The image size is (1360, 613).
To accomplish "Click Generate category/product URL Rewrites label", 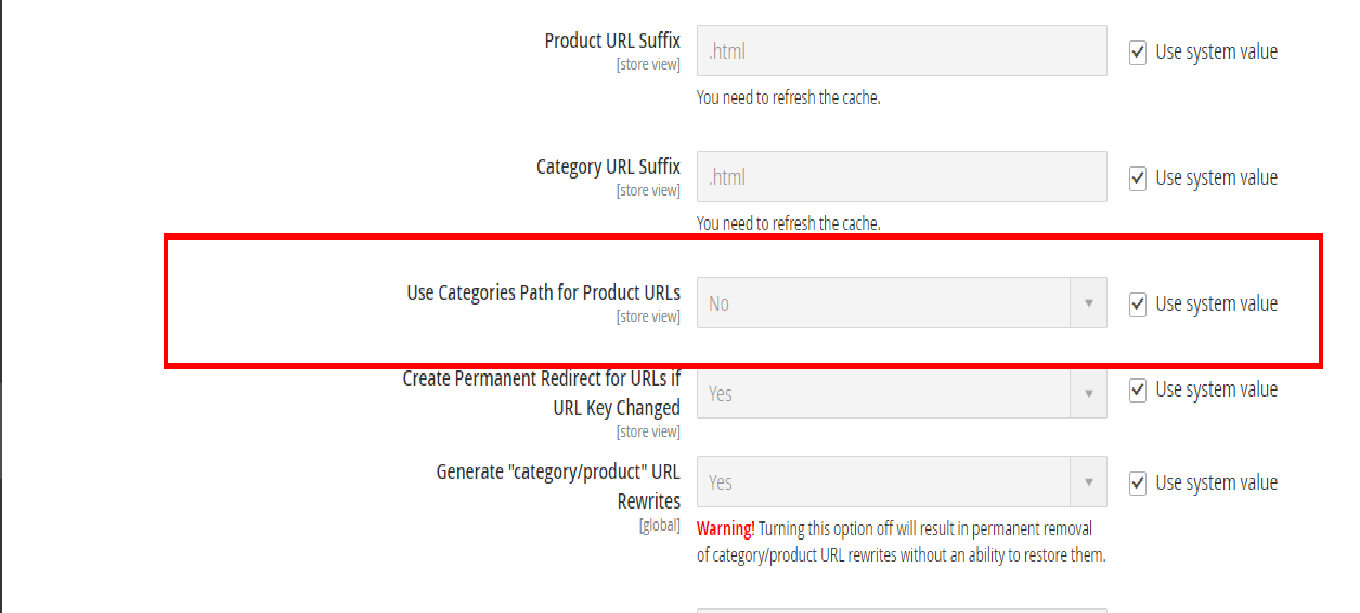I will click(558, 485).
